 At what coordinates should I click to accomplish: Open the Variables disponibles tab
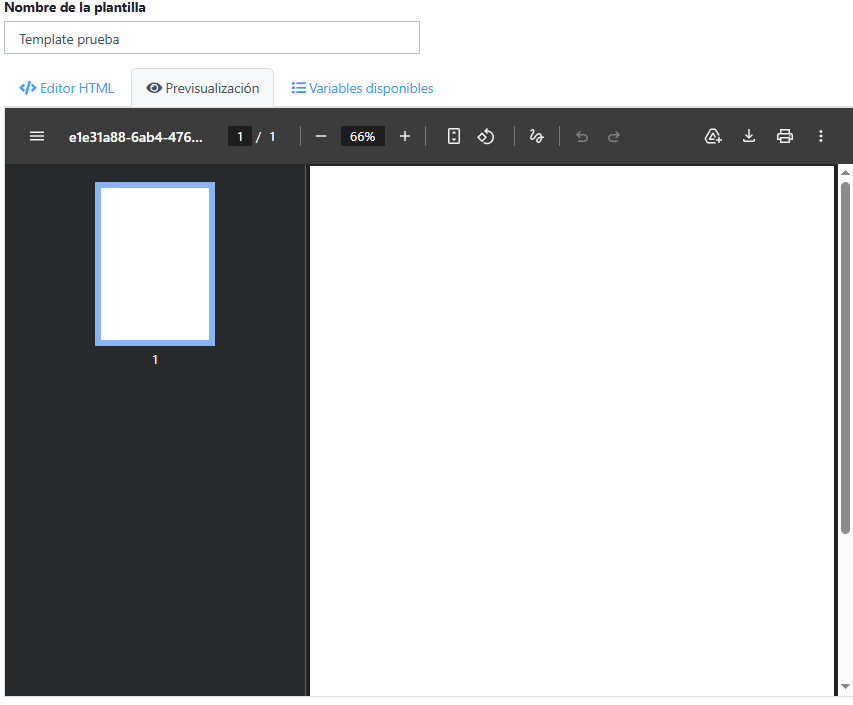362,88
